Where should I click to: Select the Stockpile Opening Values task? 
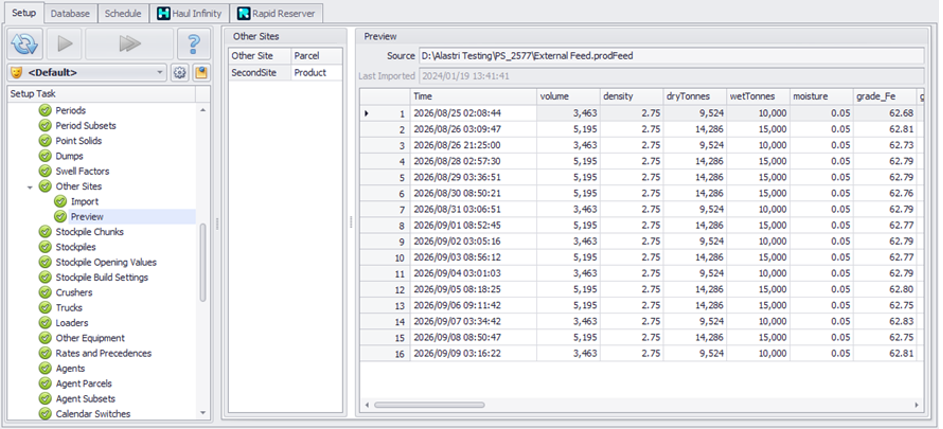click(x=106, y=262)
